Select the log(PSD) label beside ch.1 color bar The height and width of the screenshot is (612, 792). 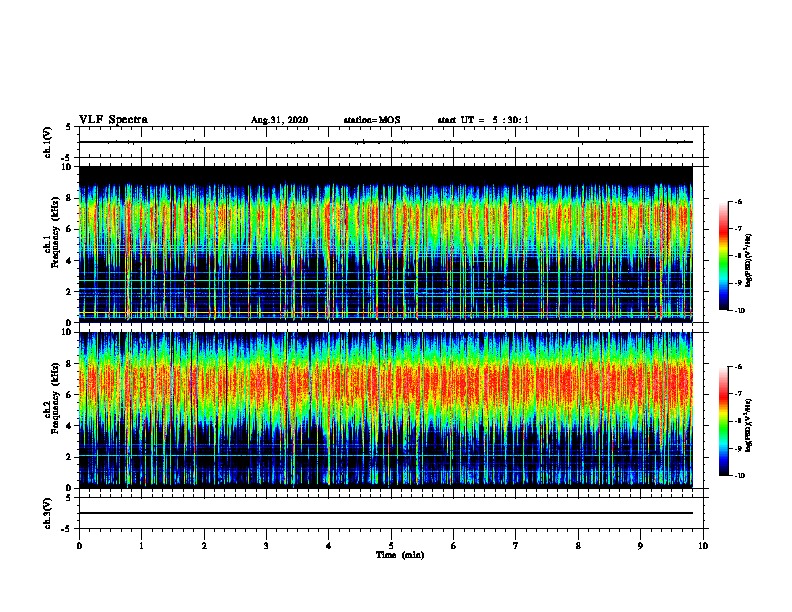pyautogui.click(x=749, y=261)
